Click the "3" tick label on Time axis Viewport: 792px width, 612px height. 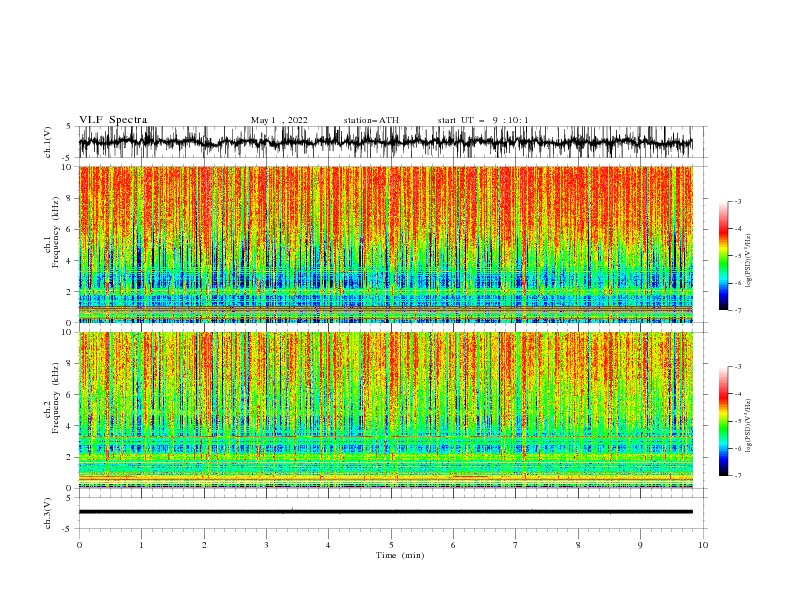click(266, 545)
